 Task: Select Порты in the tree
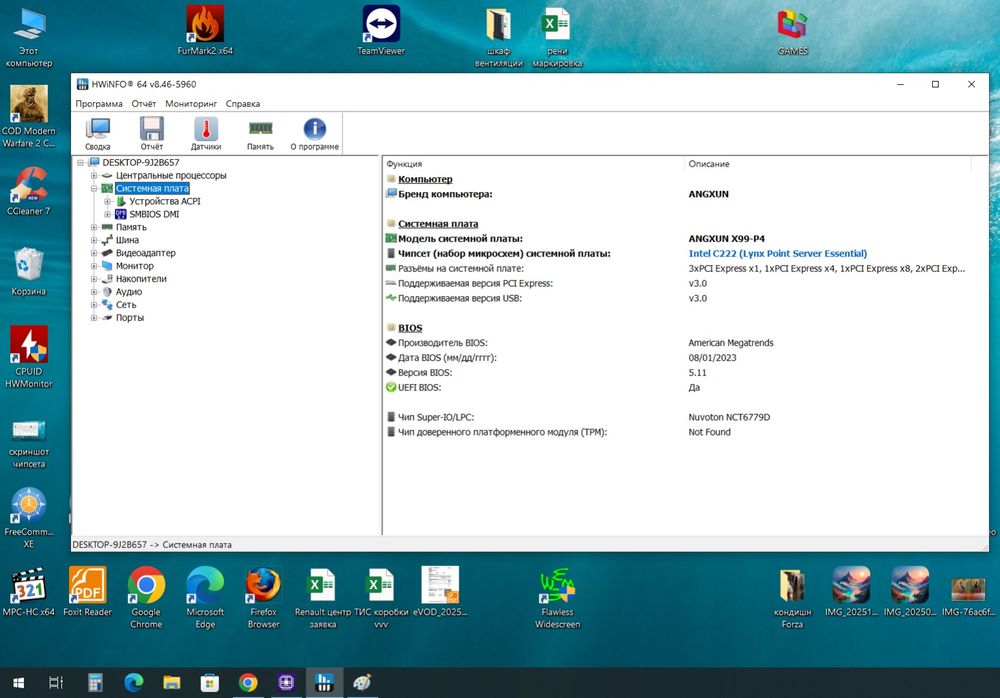tap(129, 318)
